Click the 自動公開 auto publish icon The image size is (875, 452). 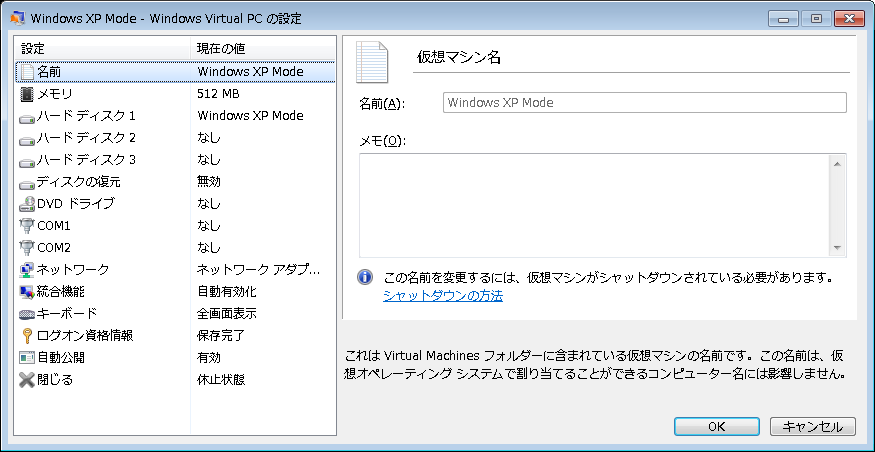coord(26,358)
